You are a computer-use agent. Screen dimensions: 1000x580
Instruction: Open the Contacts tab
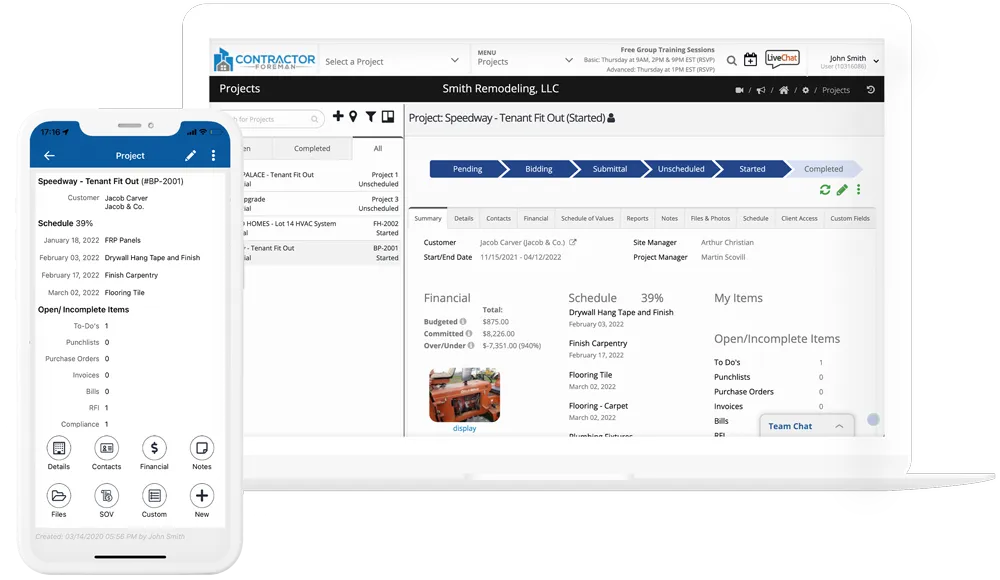coord(499,218)
